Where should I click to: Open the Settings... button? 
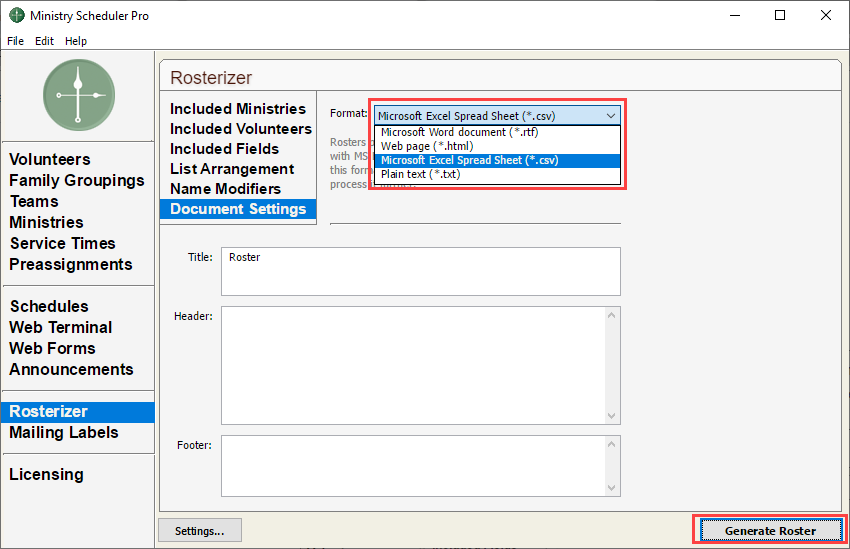tap(199, 531)
